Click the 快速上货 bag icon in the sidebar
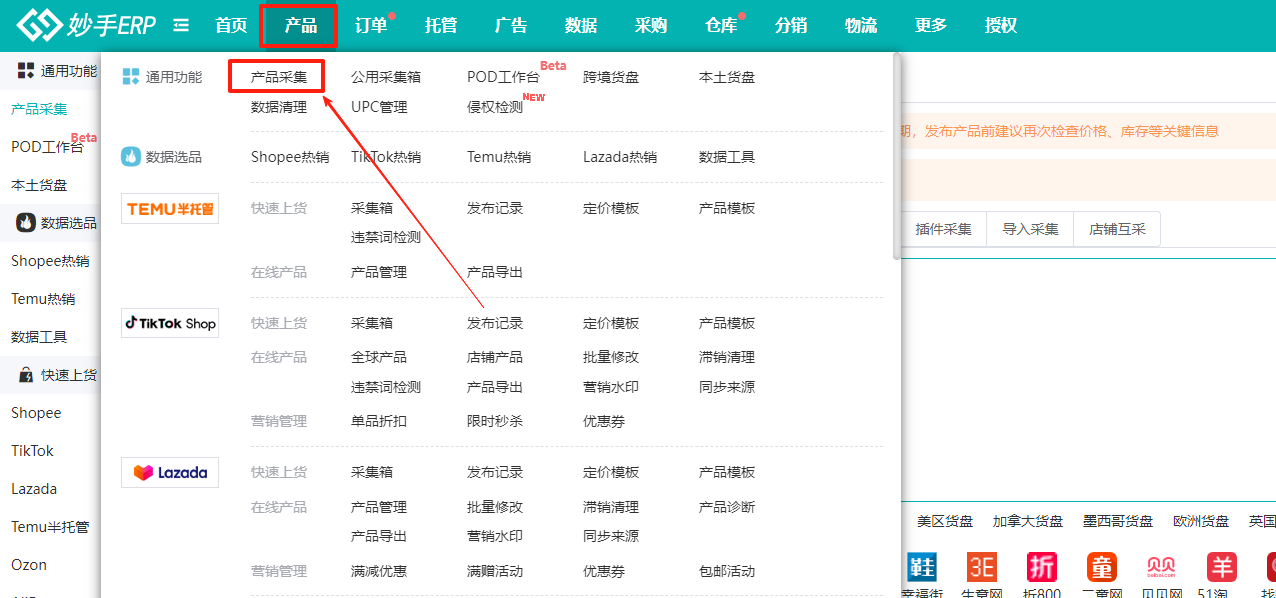 [26, 375]
